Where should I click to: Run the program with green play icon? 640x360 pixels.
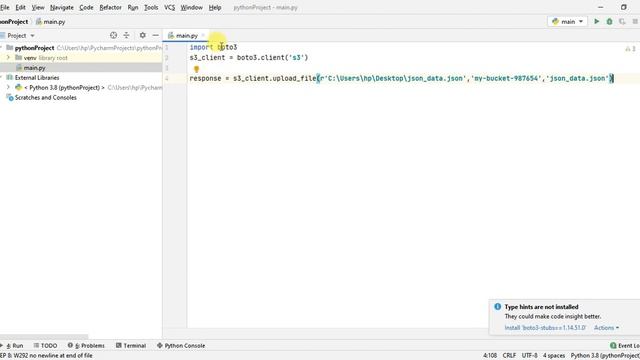click(597, 22)
